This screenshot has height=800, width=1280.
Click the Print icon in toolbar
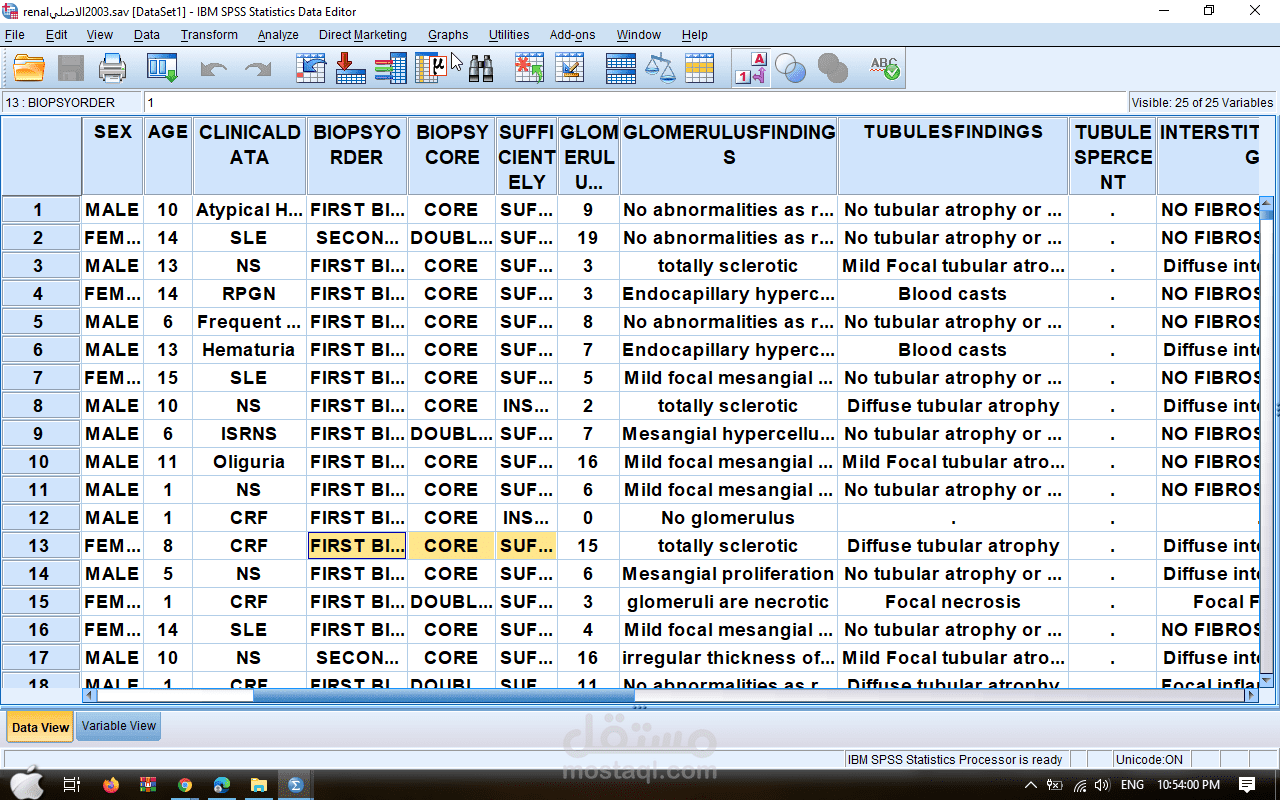pyautogui.click(x=113, y=69)
